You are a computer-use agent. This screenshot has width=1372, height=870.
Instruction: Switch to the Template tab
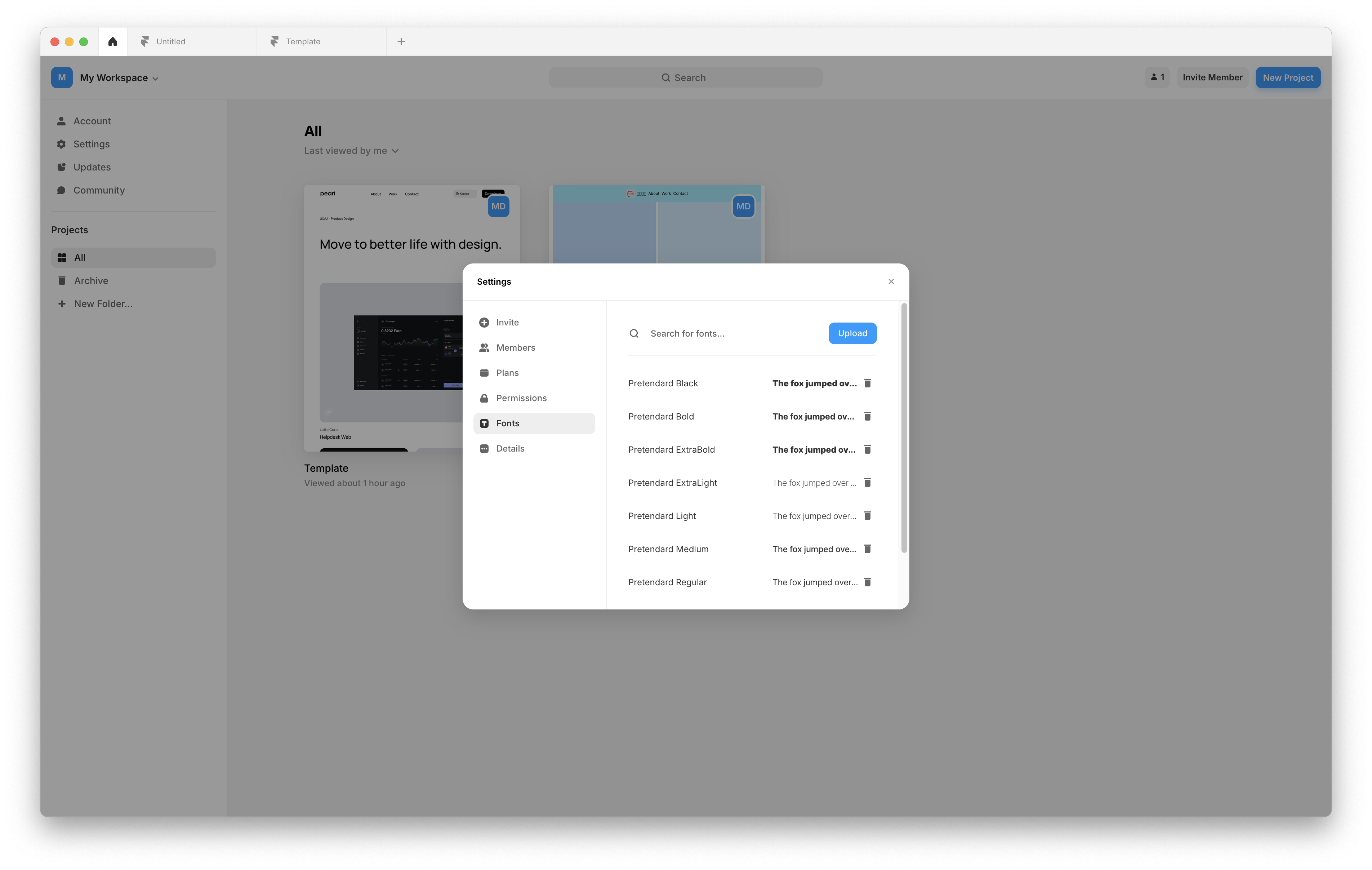click(x=303, y=41)
